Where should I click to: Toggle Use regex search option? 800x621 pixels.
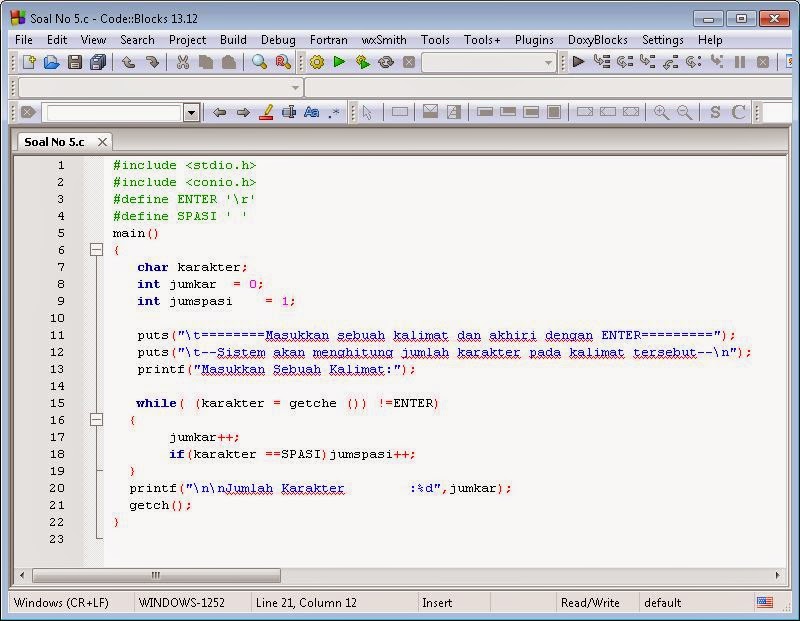[x=334, y=112]
